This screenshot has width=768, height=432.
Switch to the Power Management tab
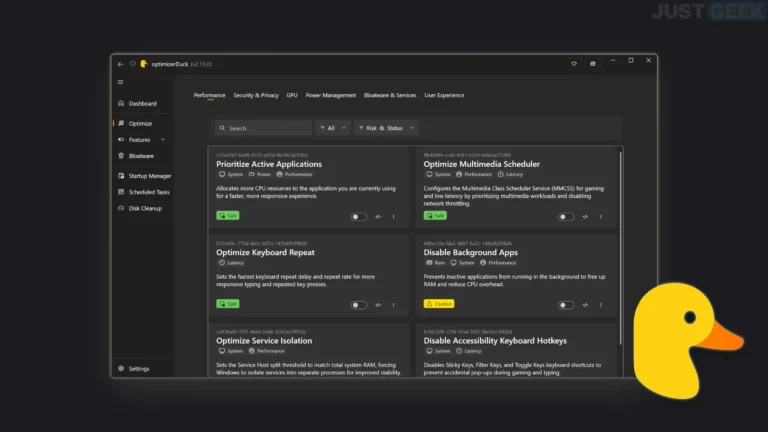pos(331,95)
